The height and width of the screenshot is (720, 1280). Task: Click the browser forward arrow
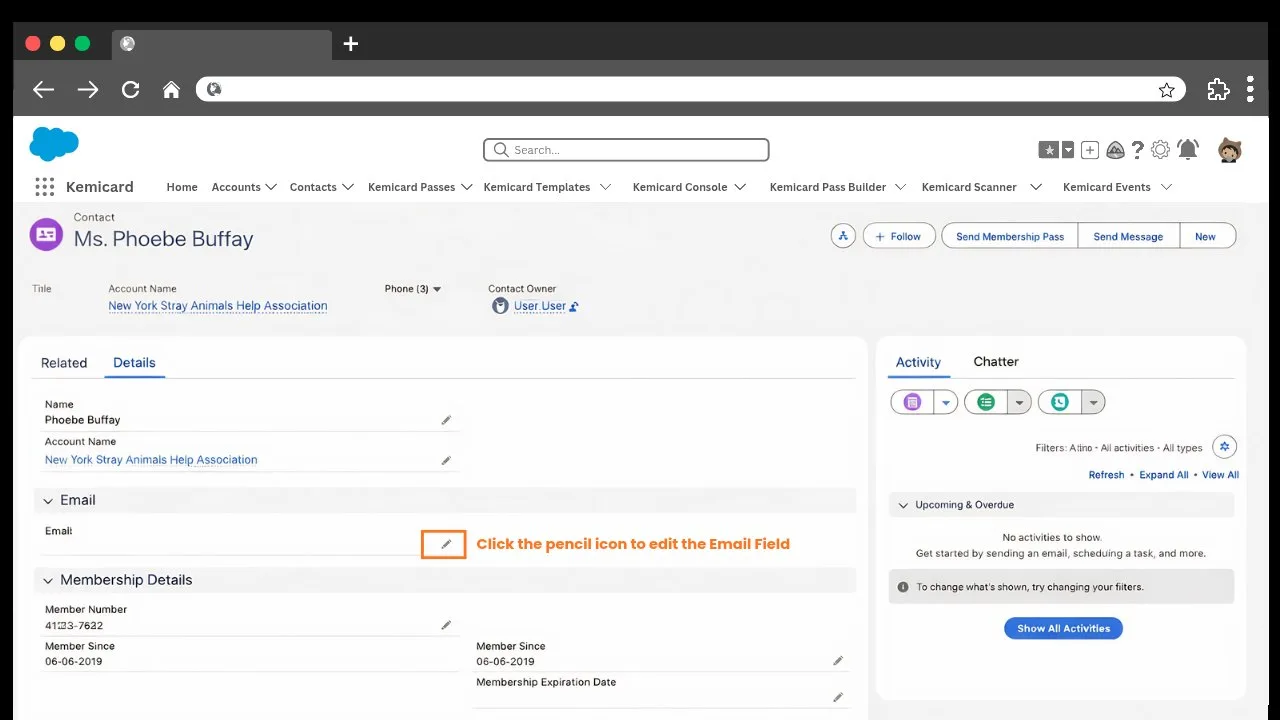click(x=88, y=90)
